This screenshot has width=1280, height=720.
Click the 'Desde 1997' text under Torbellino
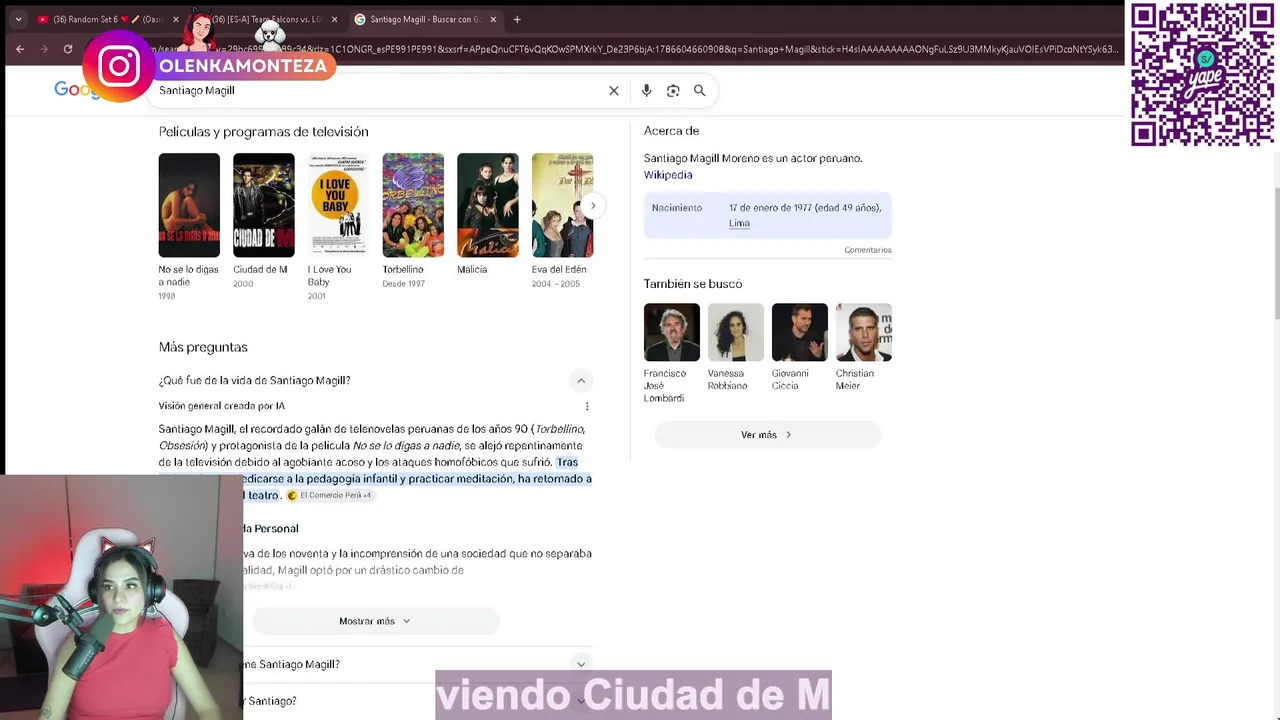pos(403,284)
